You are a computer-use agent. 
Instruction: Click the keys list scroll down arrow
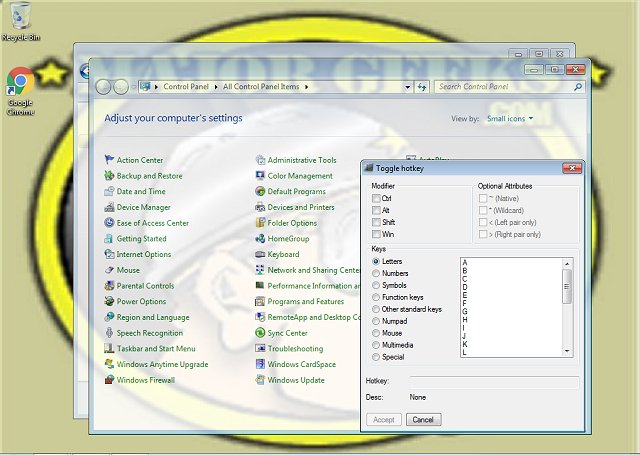567,351
